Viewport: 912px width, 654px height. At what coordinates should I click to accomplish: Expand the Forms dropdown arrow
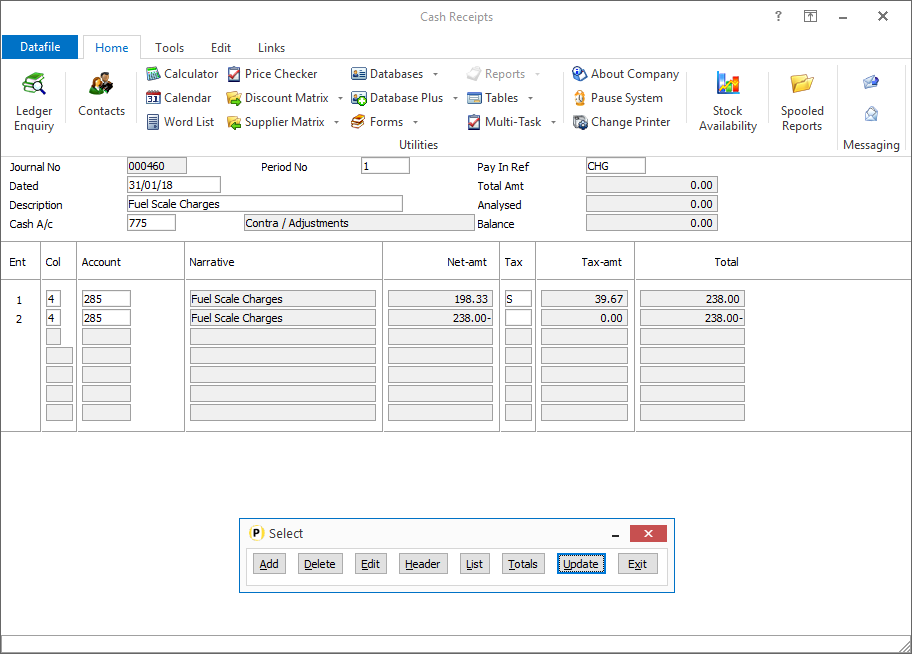click(x=415, y=122)
